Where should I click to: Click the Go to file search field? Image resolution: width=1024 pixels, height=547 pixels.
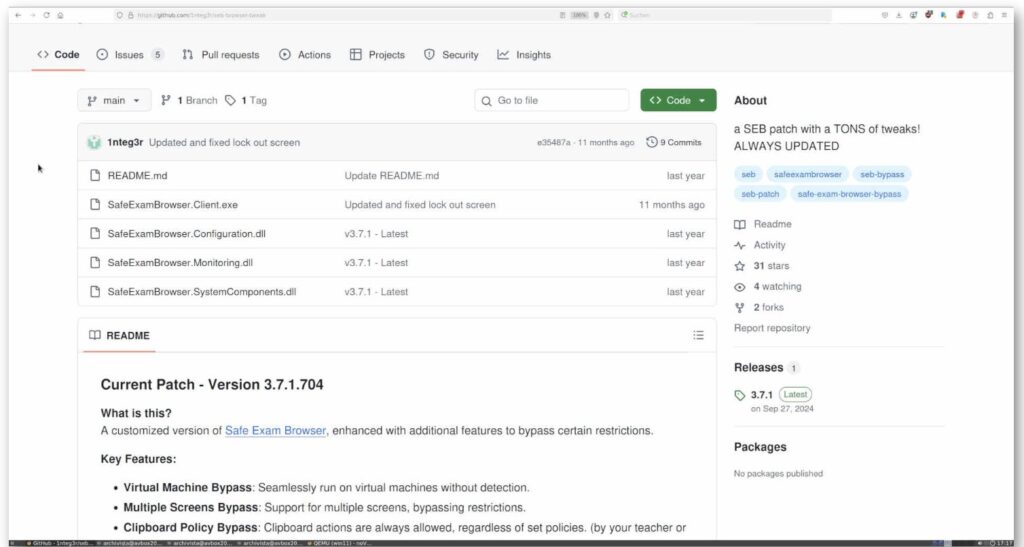[x=552, y=101]
